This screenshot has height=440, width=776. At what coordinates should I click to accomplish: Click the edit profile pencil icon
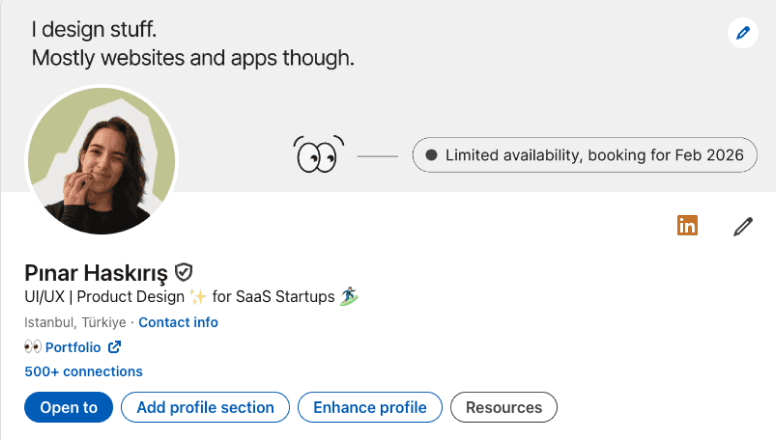(x=742, y=226)
